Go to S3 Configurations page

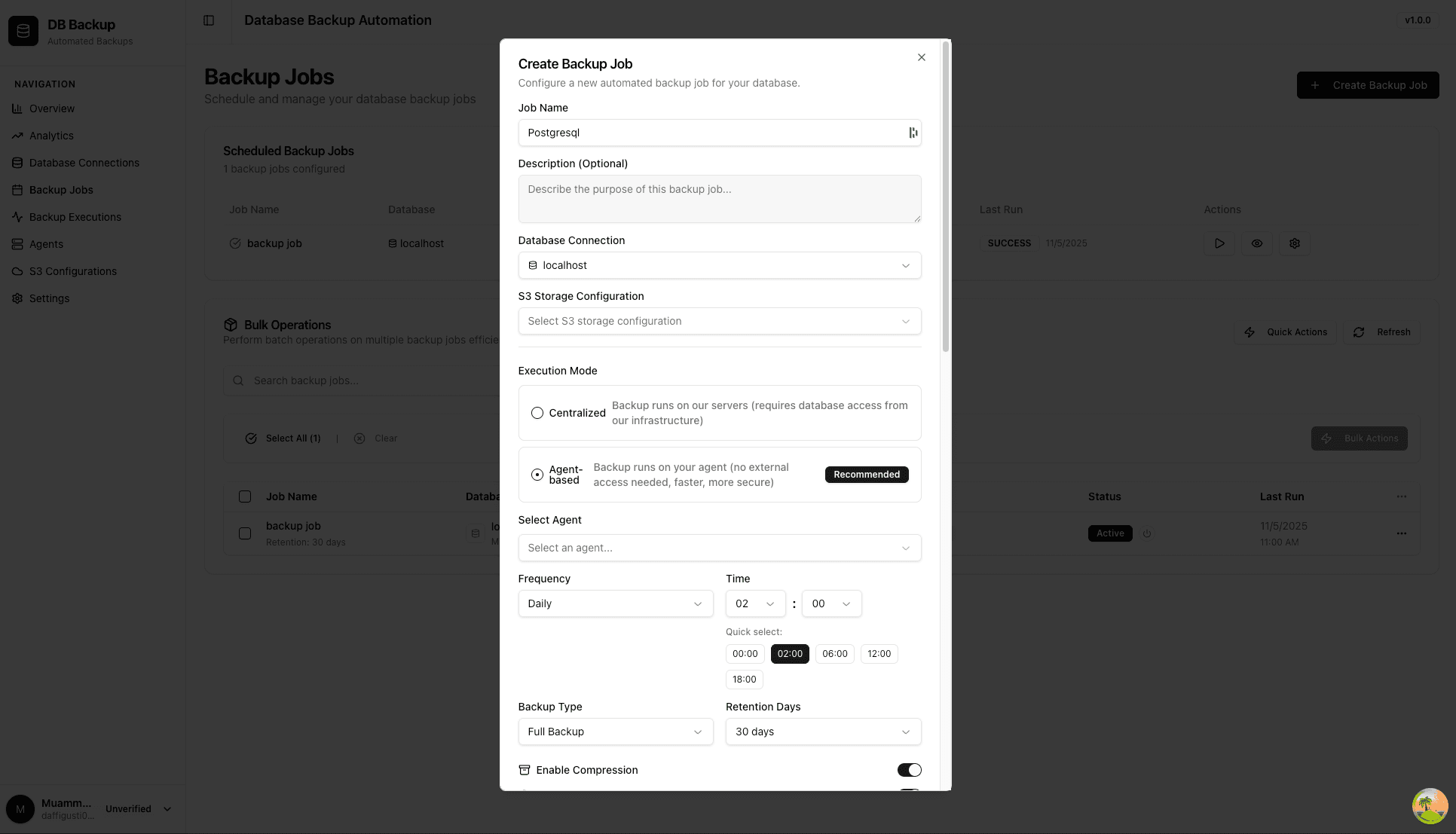pyautogui.click(x=72, y=270)
